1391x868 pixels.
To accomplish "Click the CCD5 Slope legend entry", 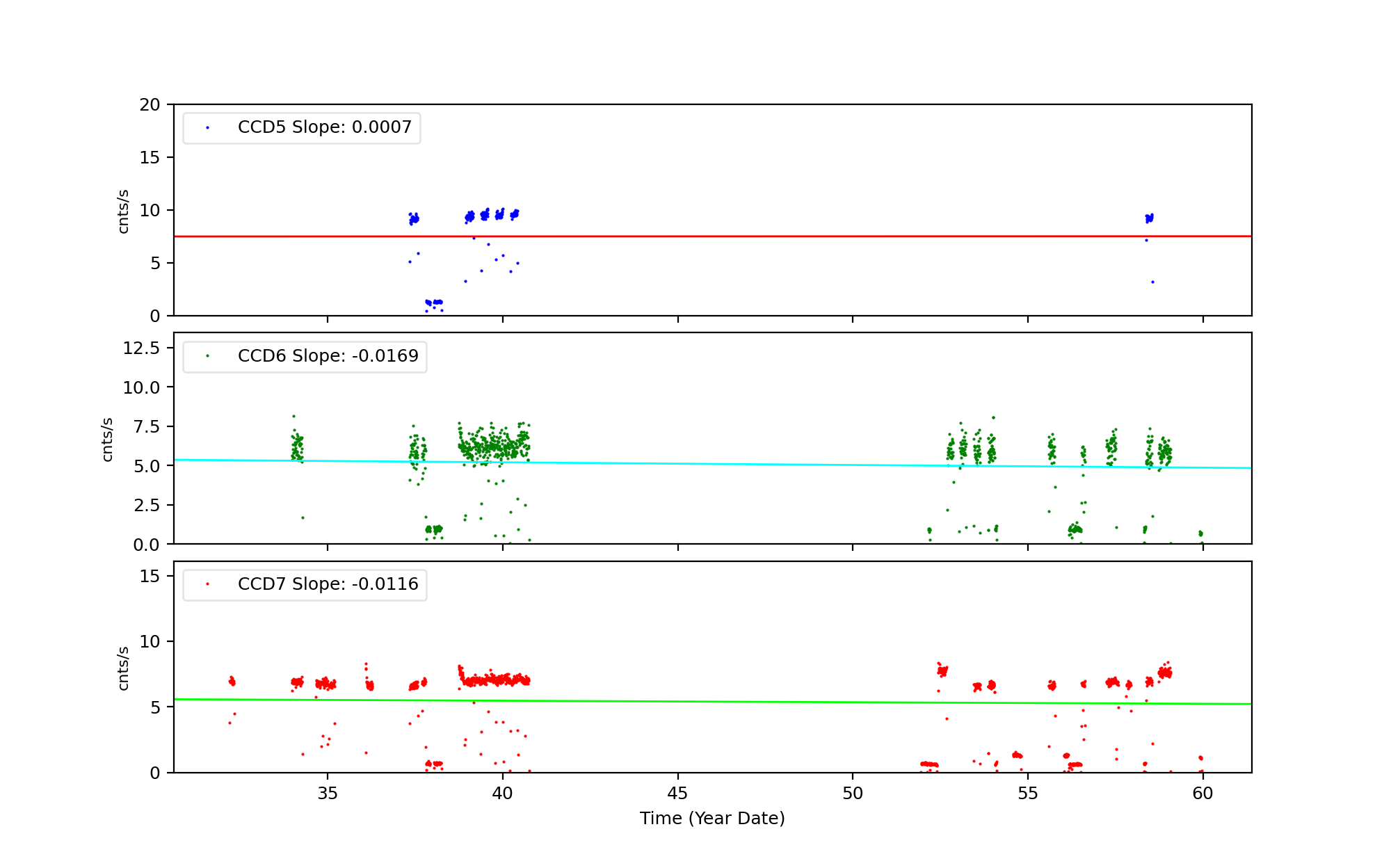I will (x=324, y=127).
